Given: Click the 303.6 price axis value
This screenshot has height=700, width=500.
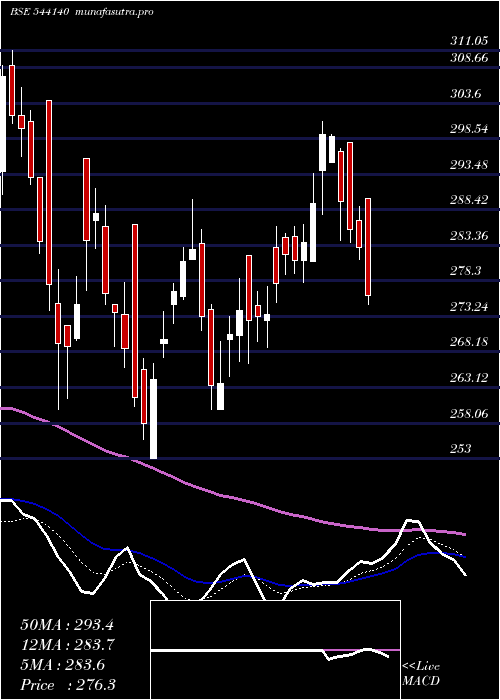Looking at the screenshot, I should point(466,94).
